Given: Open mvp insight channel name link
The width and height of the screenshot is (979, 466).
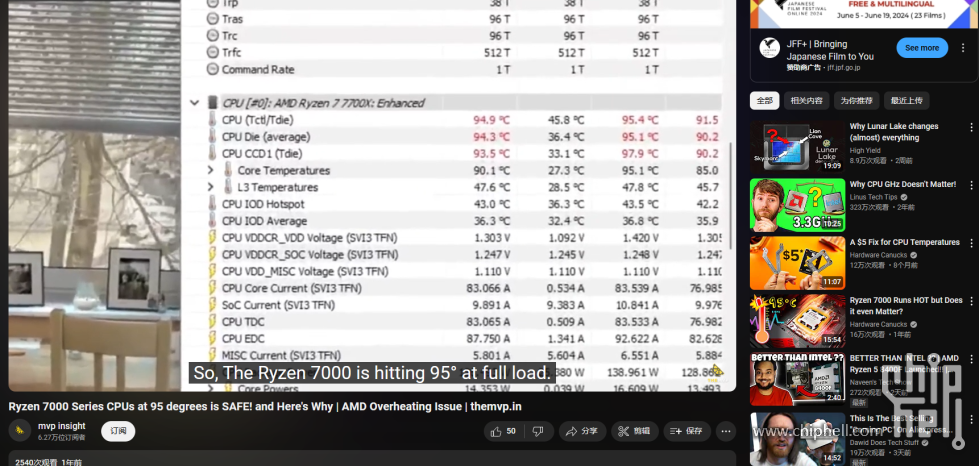Looking at the screenshot, I should coord(62,426).
